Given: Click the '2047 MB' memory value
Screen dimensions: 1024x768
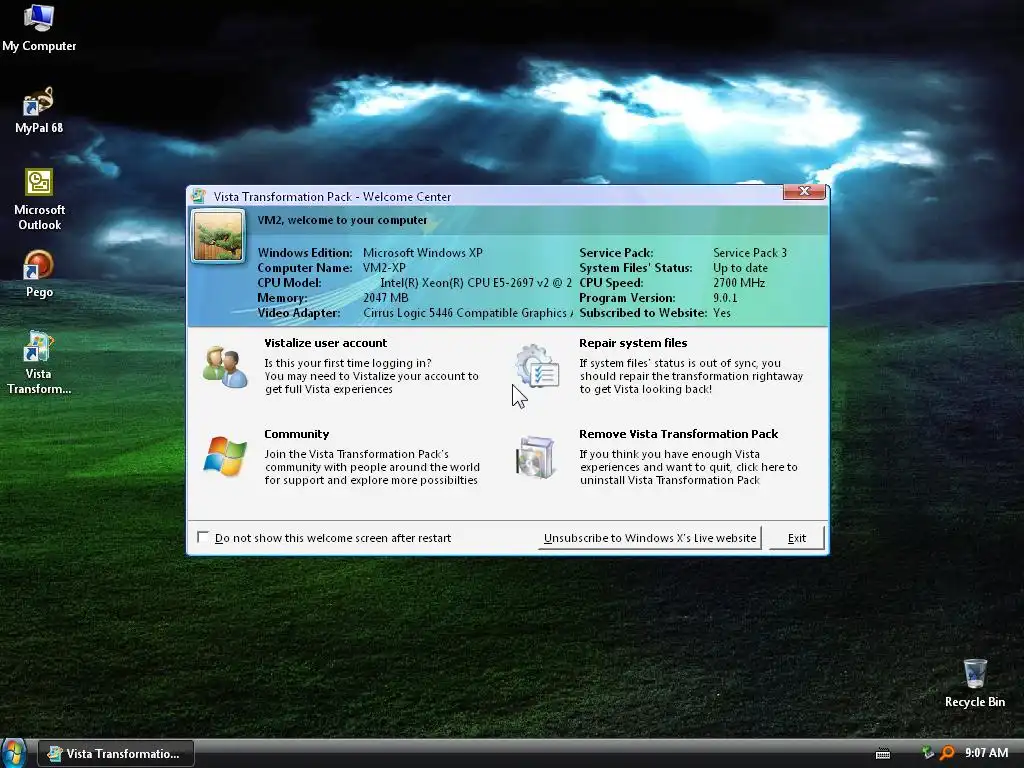Looking at the screenshot, I should 385,298.
